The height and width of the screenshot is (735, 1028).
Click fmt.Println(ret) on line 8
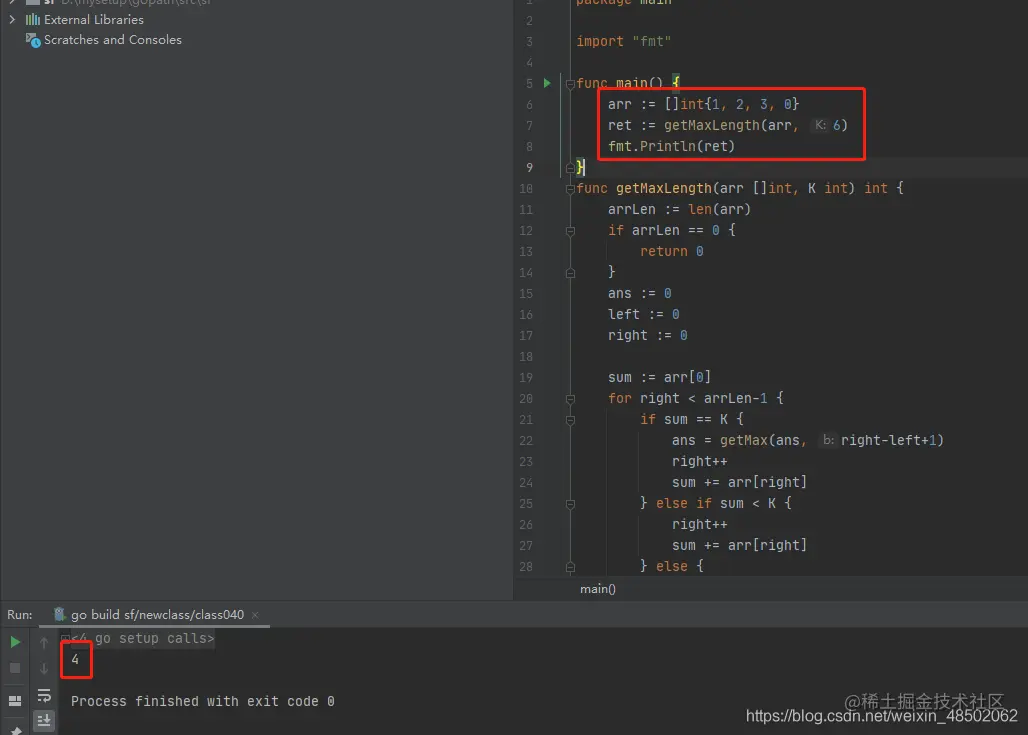pyautogui.click(x=671, y=146)
